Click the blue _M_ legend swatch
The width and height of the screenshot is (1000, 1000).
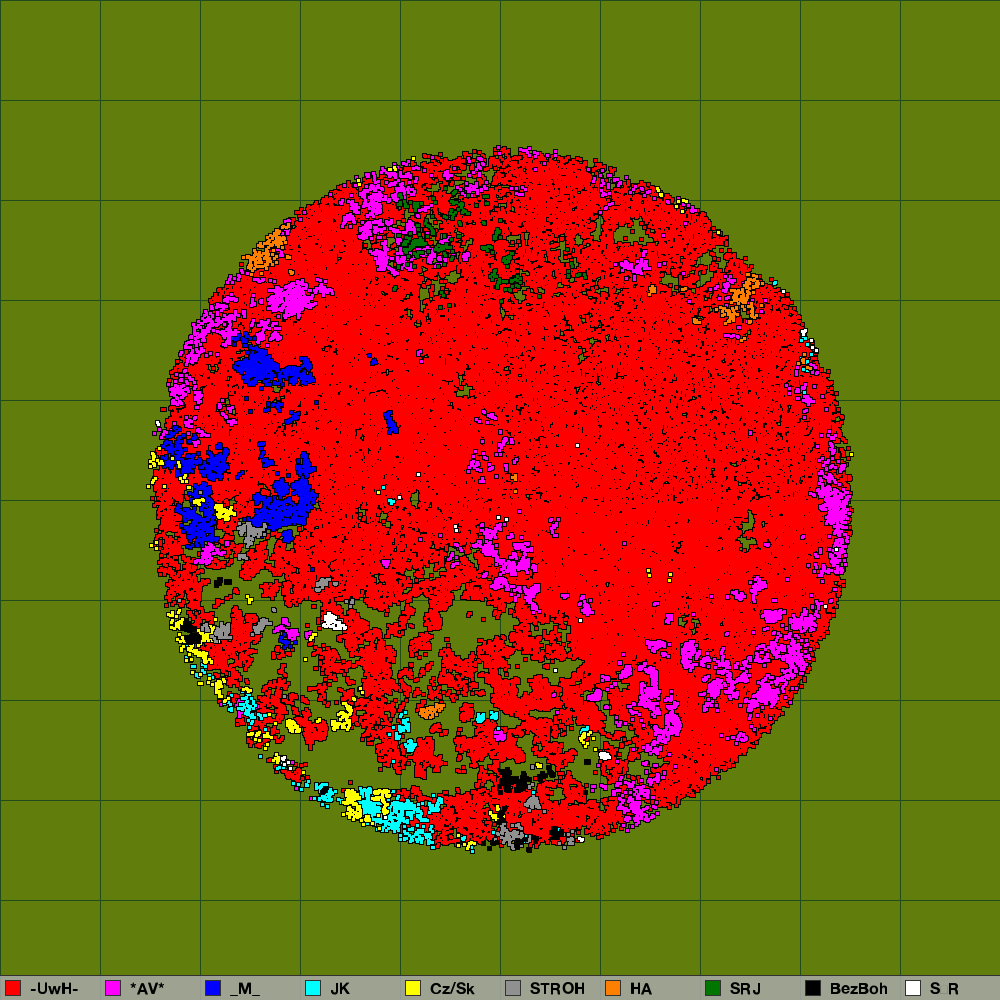[213, 988]
